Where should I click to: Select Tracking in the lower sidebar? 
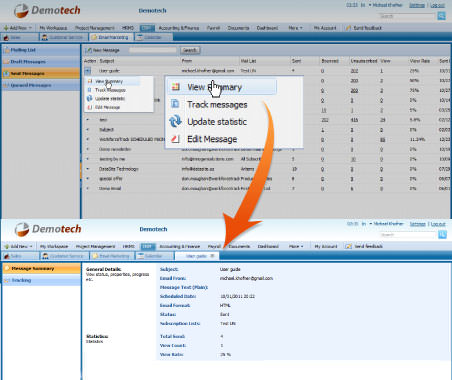click(x=42, y=280)
